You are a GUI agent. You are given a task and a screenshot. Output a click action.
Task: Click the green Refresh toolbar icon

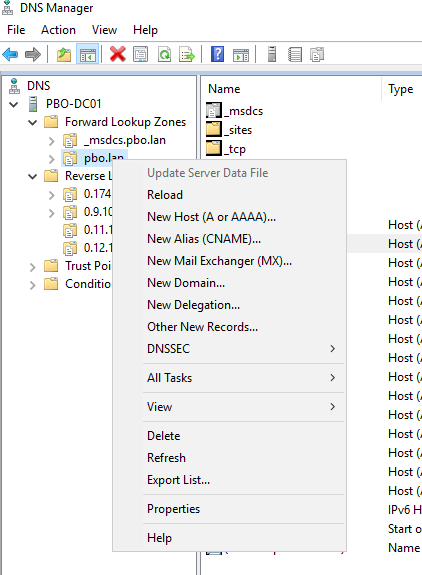pos(164,54)
